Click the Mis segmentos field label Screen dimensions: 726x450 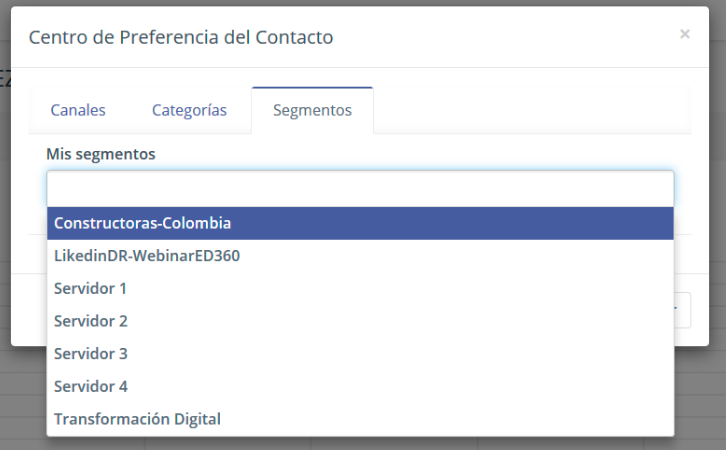101,154
